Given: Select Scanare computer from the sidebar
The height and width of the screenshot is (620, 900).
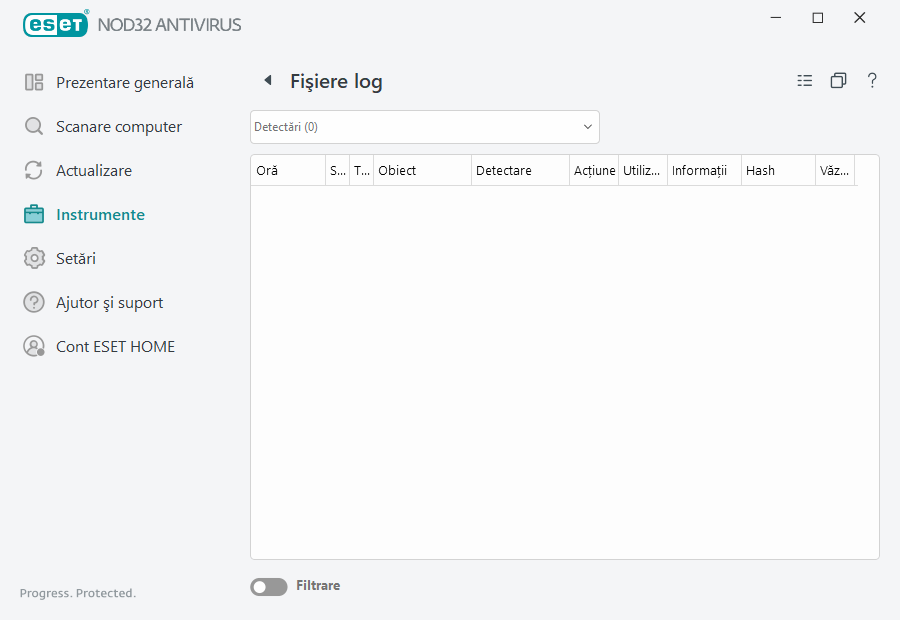Looking at the screenshot, I should pos(119,126).
